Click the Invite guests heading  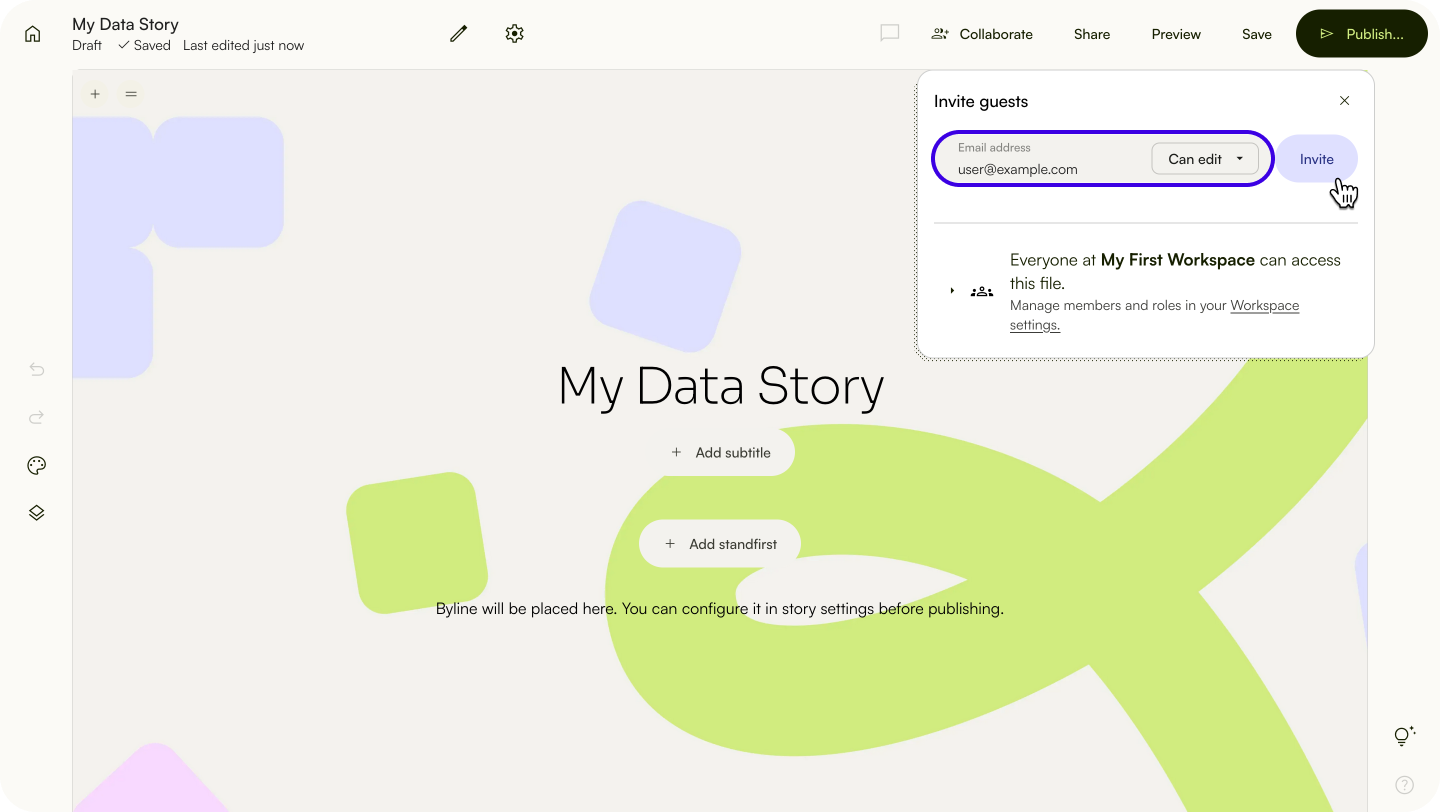coord(981,101)
